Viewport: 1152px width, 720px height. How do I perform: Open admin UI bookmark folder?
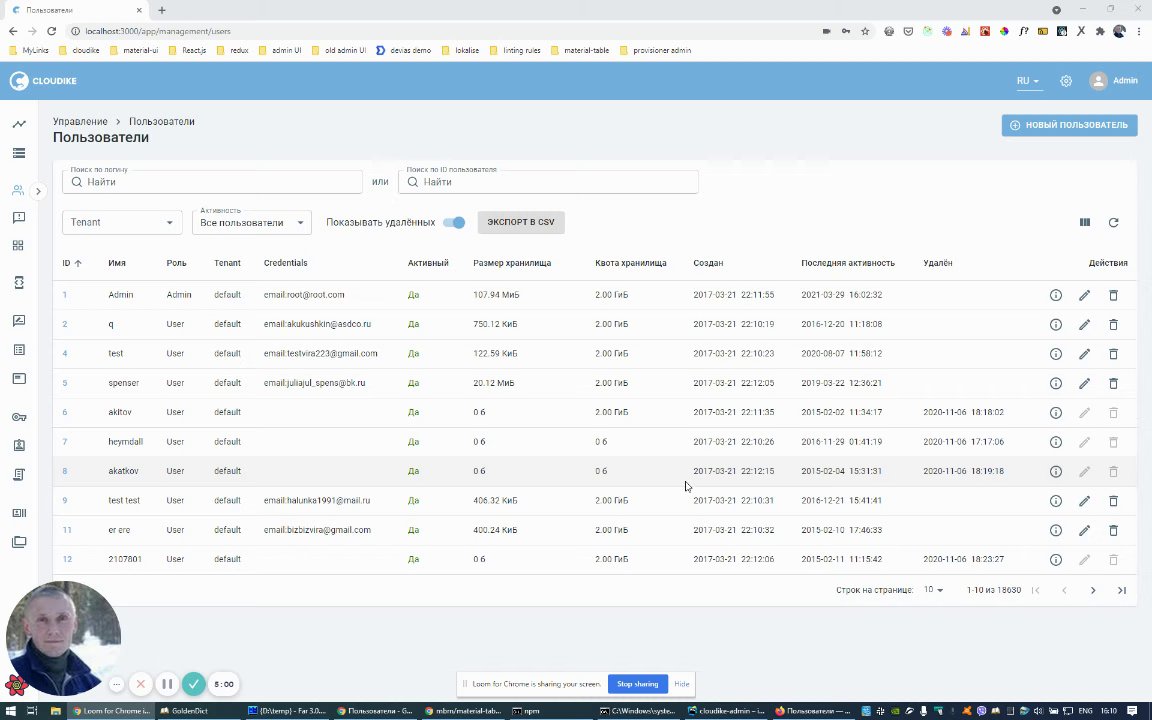pos(280,51)
